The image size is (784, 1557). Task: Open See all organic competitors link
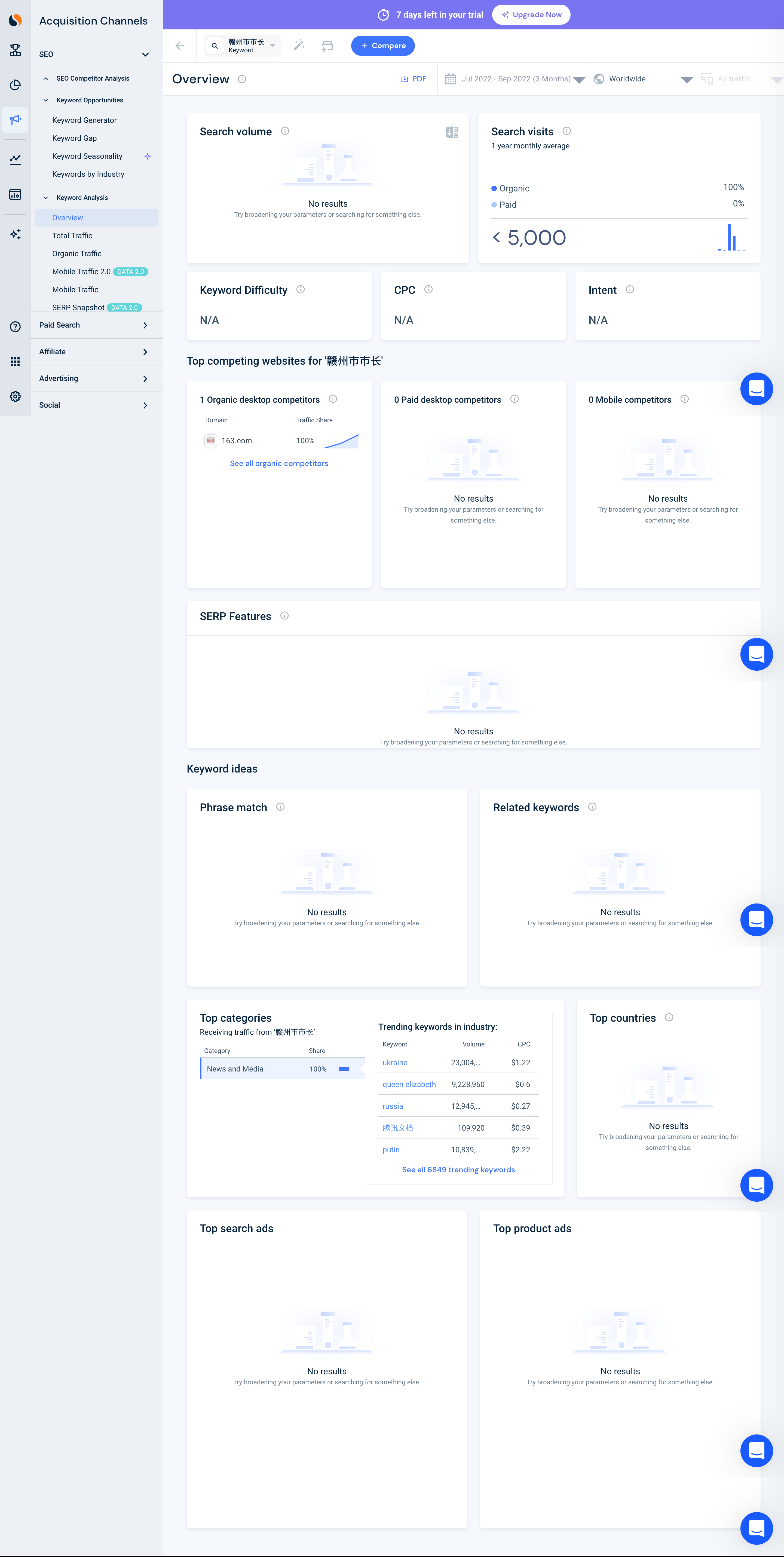point(279,464)
